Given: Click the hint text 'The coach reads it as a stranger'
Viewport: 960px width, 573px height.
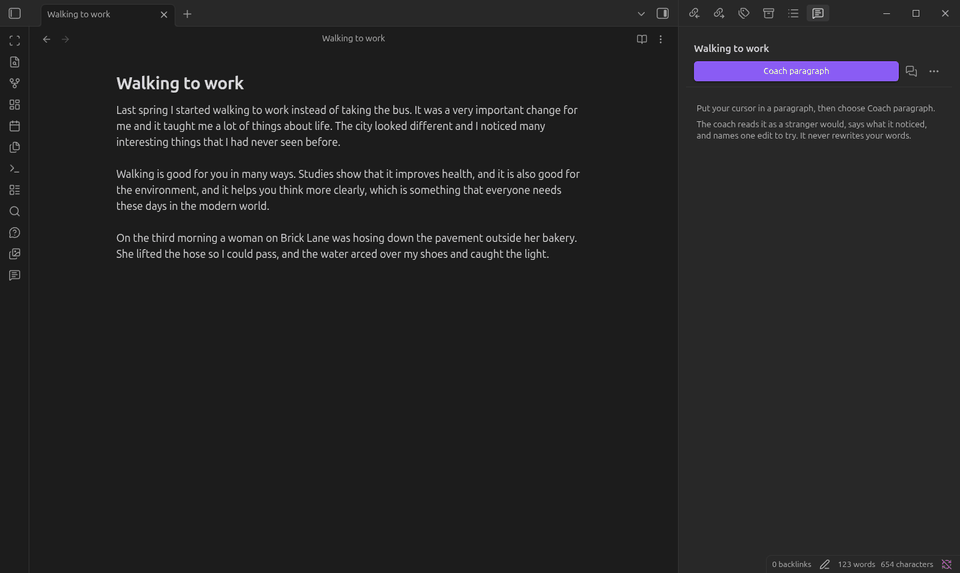Looking at the screenshot, I should click(812, 130).
